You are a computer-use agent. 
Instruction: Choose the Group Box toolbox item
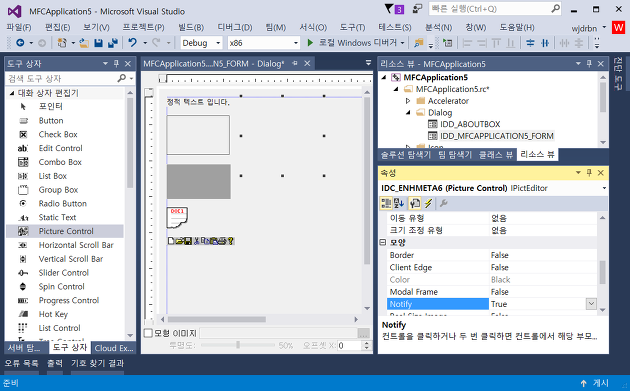[x=58, y=190]
